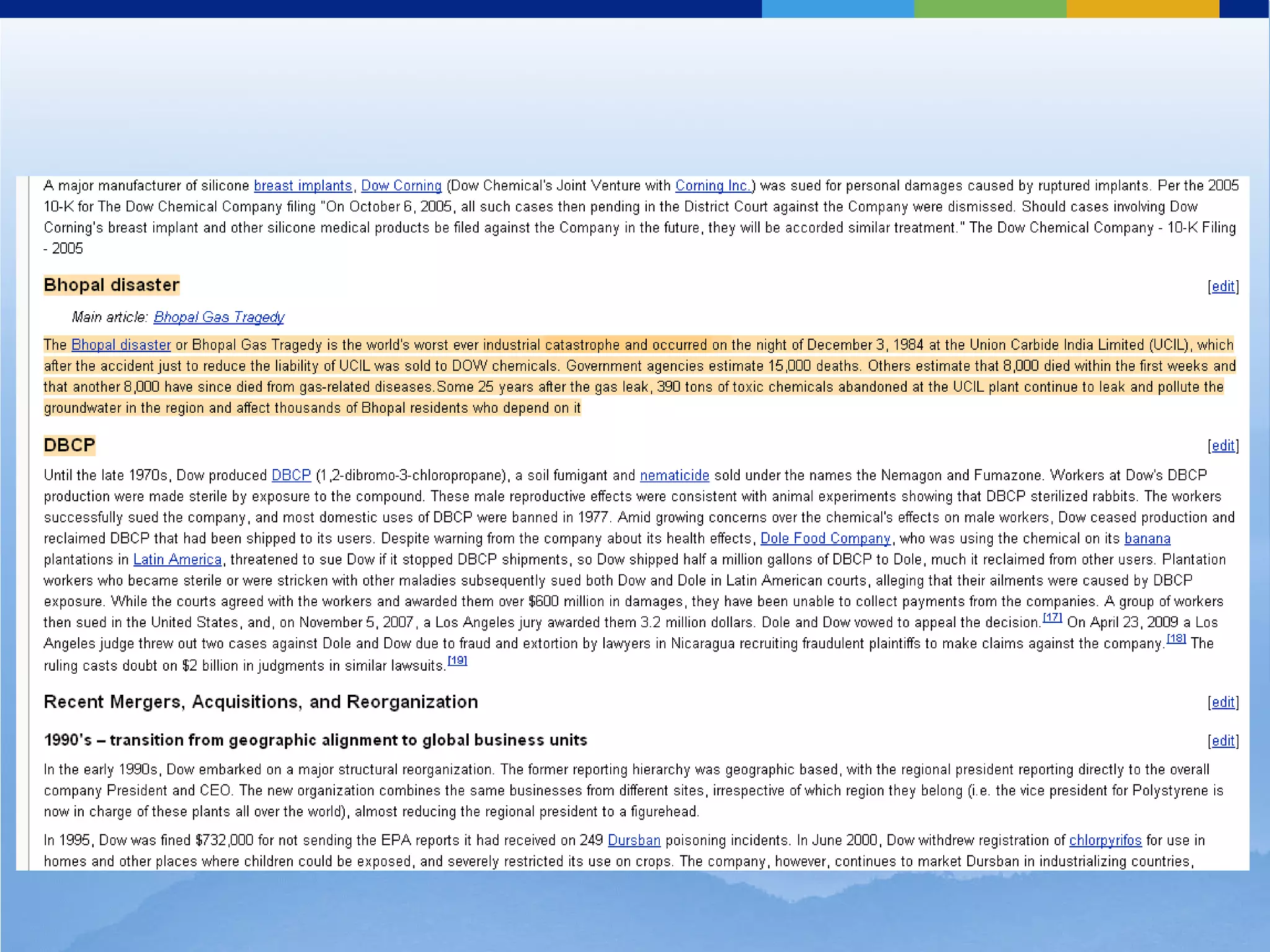The height and width of the screenshot is (952, 1270).
Task: Open footnote reference 17
Action: (x=1052, y=617)
